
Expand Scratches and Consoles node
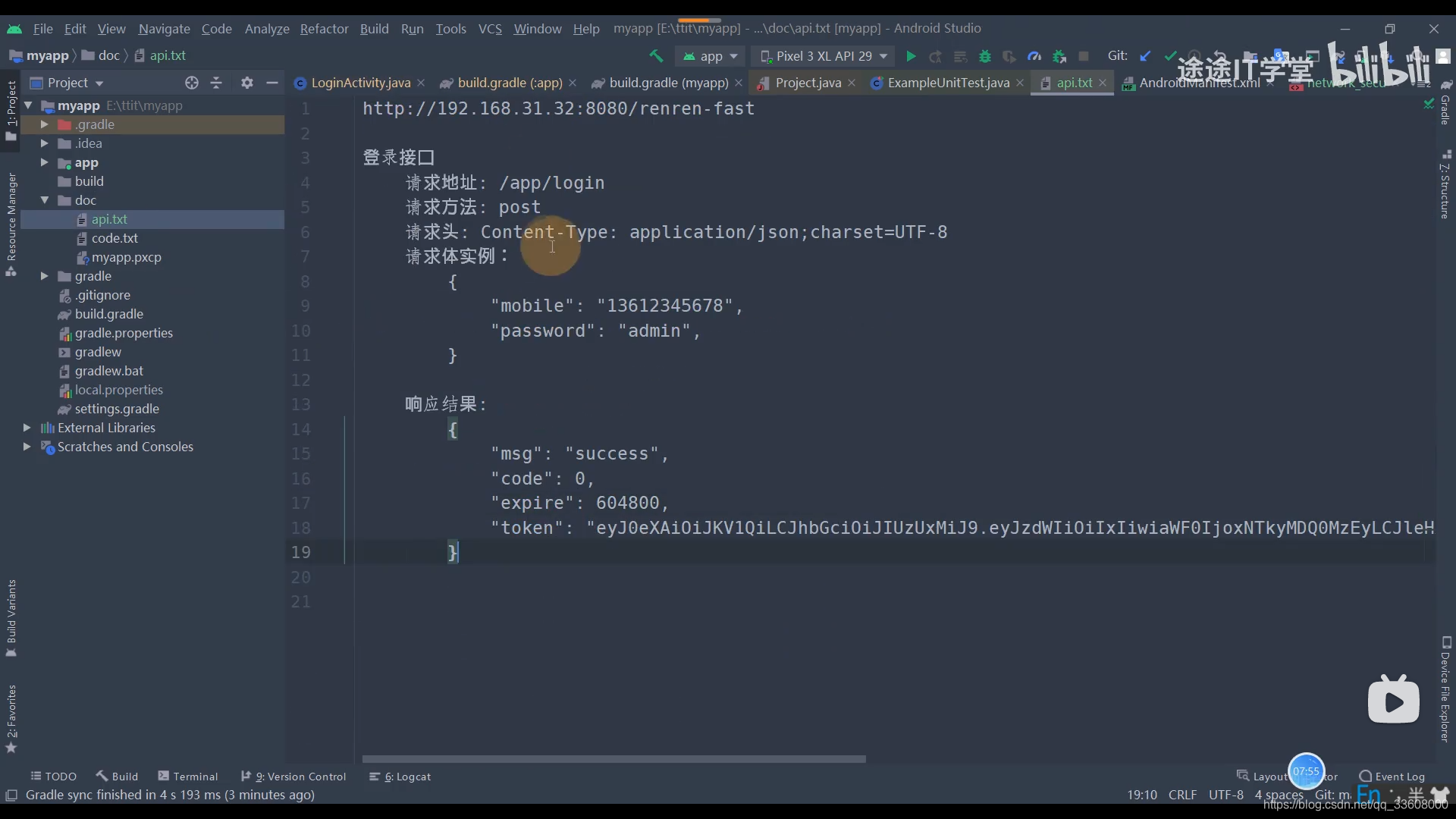tap(27, 447)
